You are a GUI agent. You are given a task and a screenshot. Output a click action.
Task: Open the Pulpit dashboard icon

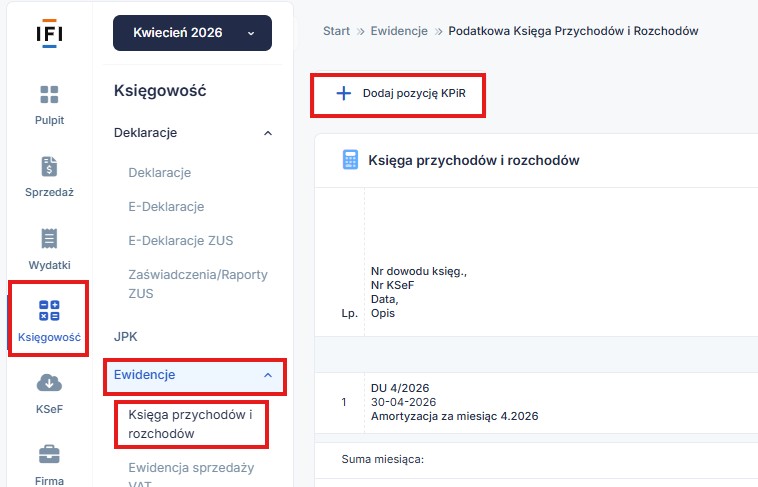point(49,95)
